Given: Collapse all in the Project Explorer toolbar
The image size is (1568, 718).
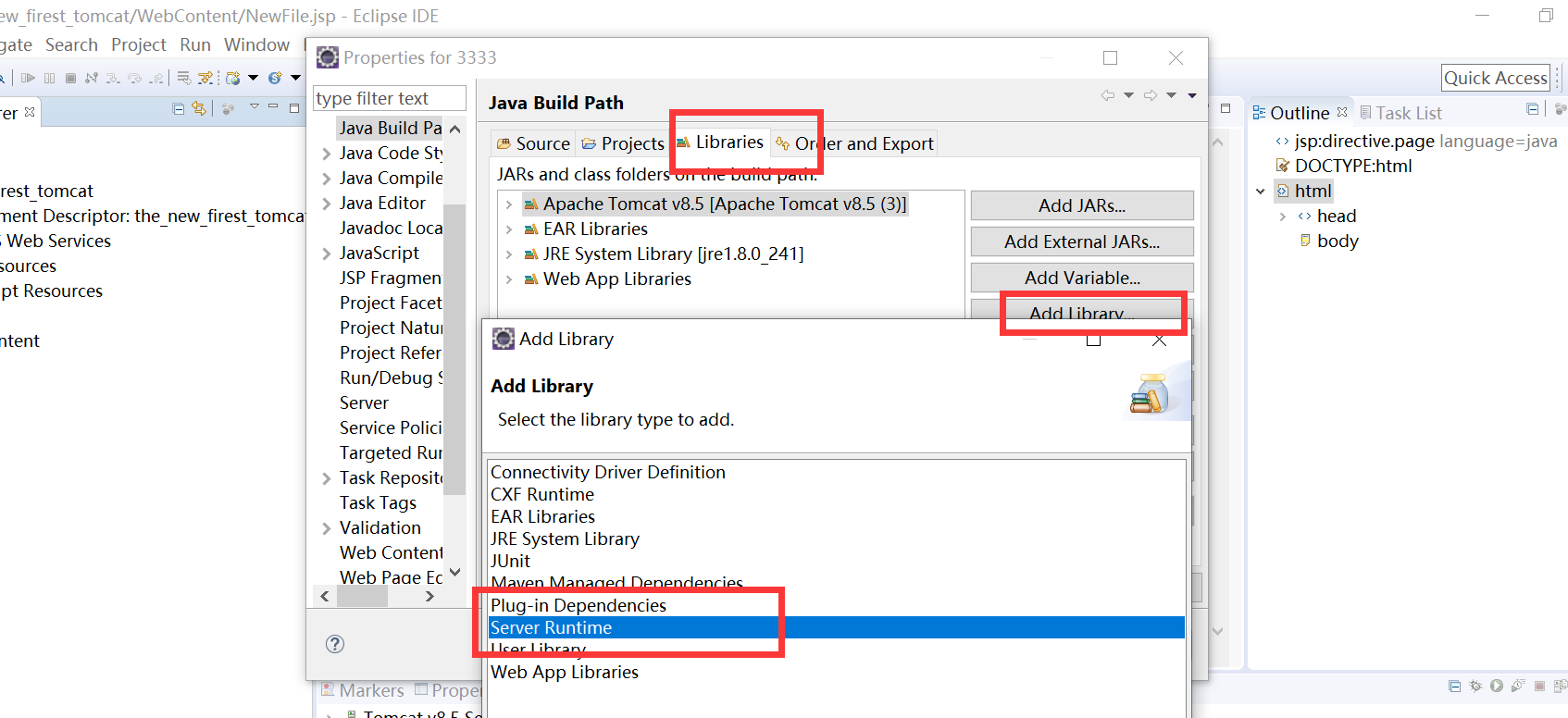Looking at the screenshot, I should coord(179,109).
